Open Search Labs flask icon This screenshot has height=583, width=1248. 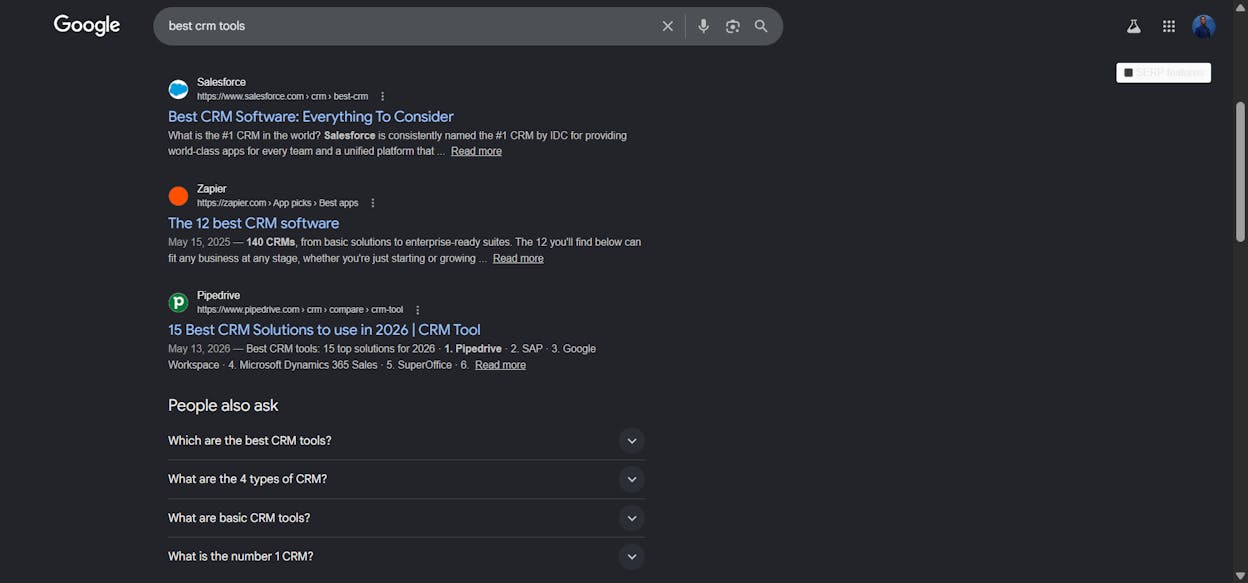coord(1134,27)
